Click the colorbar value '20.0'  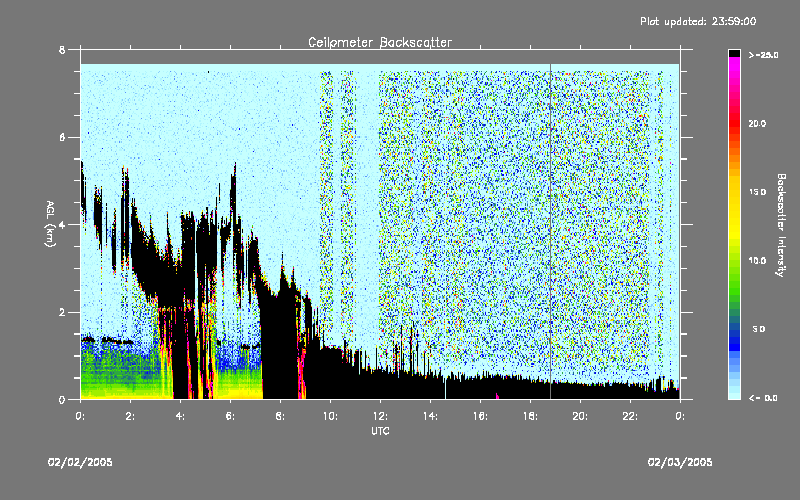coord(757,123)
